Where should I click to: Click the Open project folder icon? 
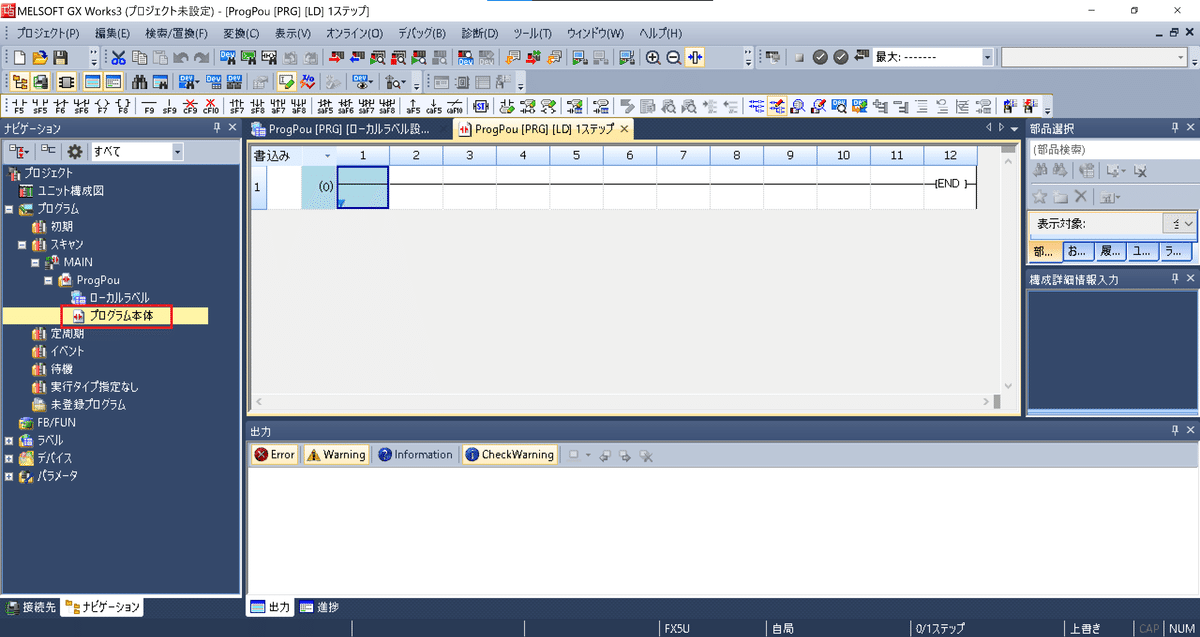[x=40, y=58]
